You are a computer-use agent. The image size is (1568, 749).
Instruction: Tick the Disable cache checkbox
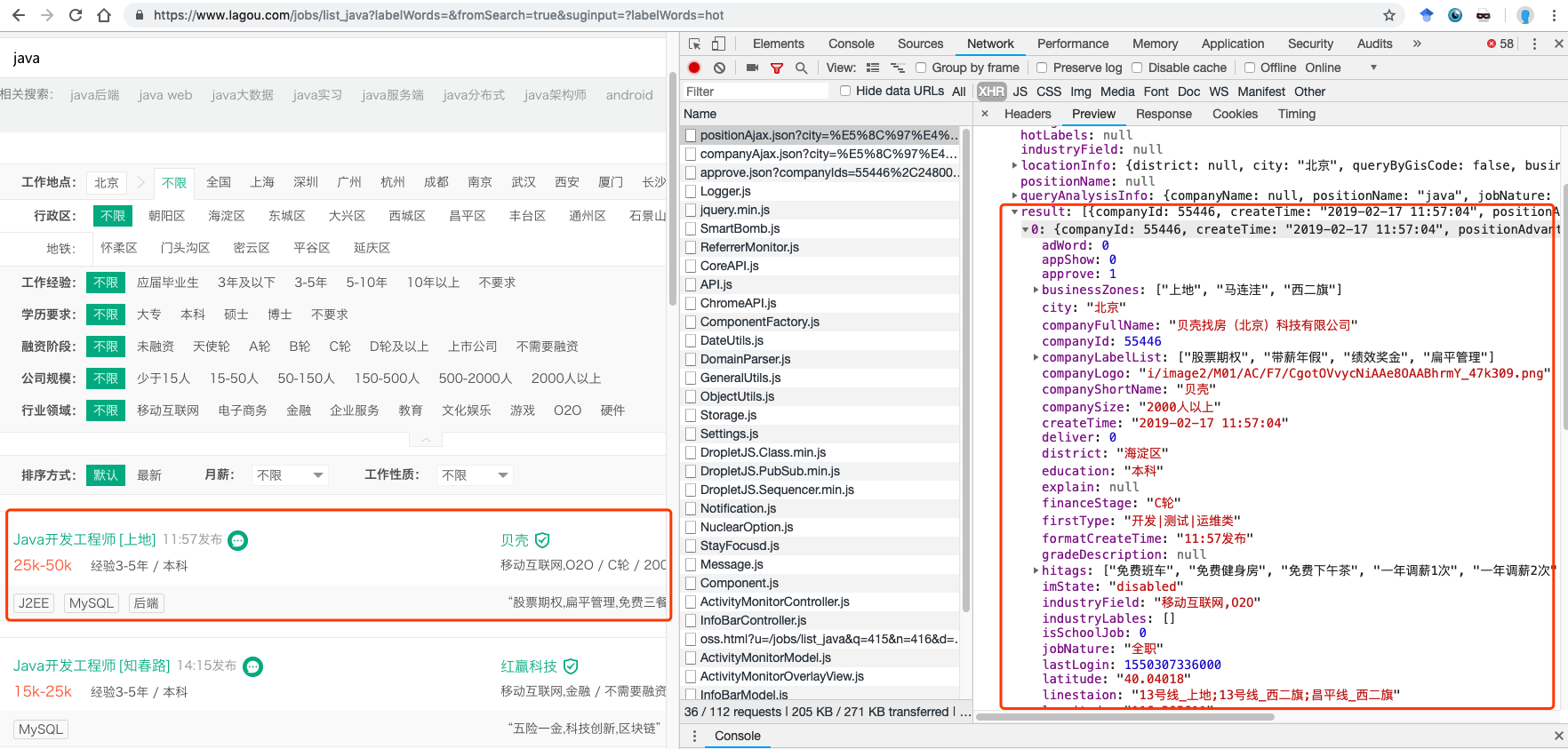(1137, 68)
